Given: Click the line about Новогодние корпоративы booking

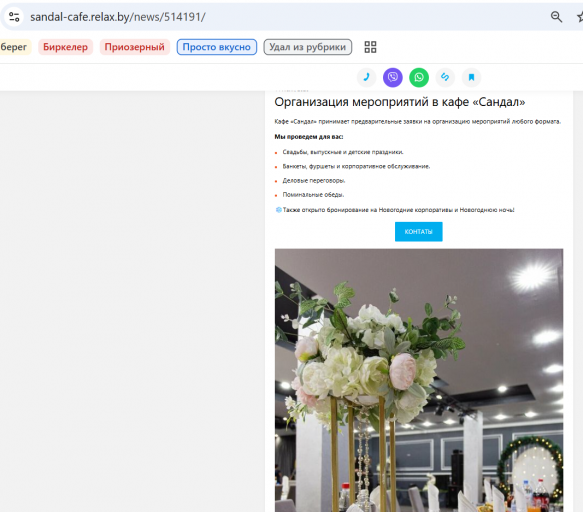Looking at the screenshot, I should [x=395, y=210].
